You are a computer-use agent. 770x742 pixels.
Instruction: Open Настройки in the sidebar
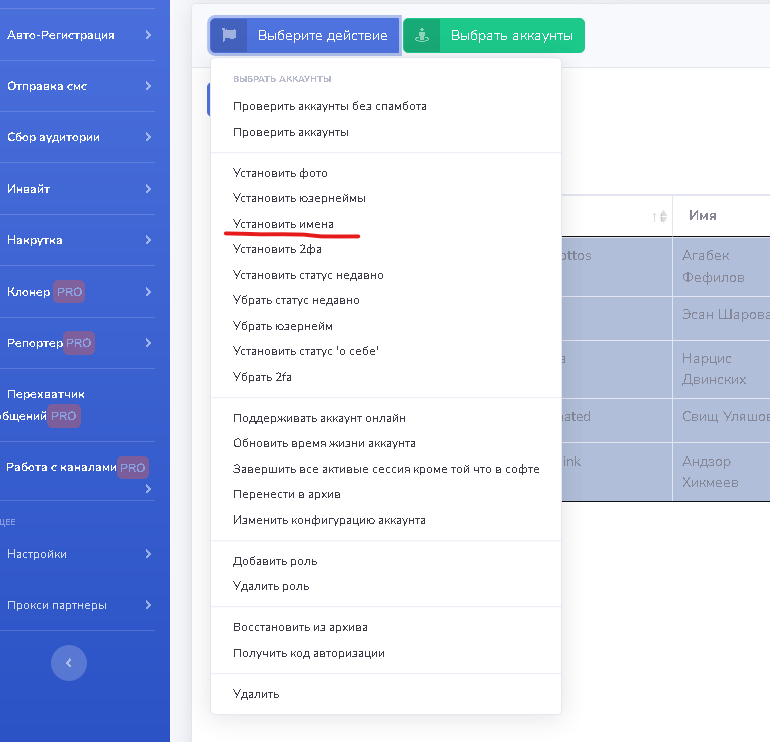(78, 554)
